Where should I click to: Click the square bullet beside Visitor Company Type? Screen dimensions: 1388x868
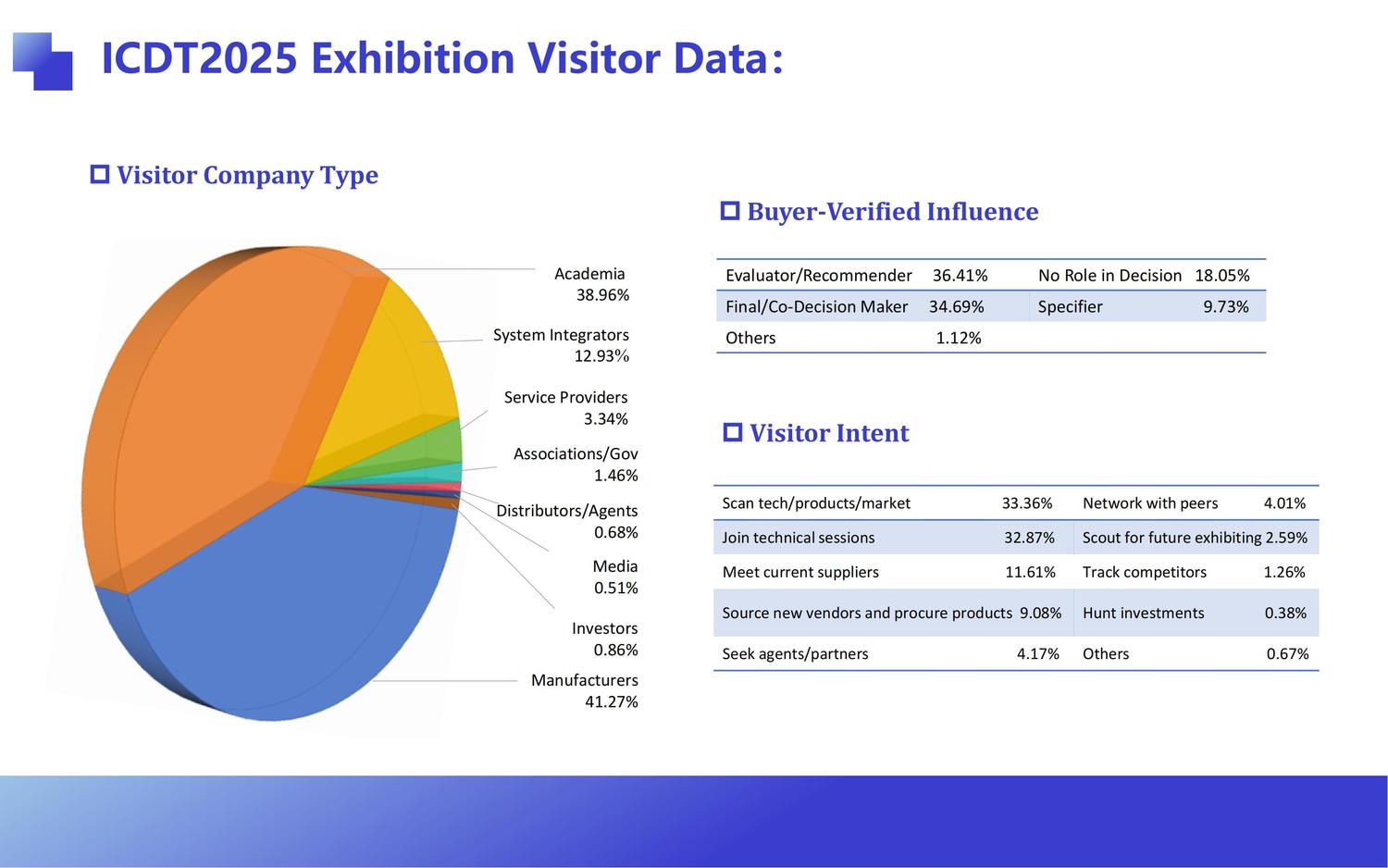pos(99,174)
